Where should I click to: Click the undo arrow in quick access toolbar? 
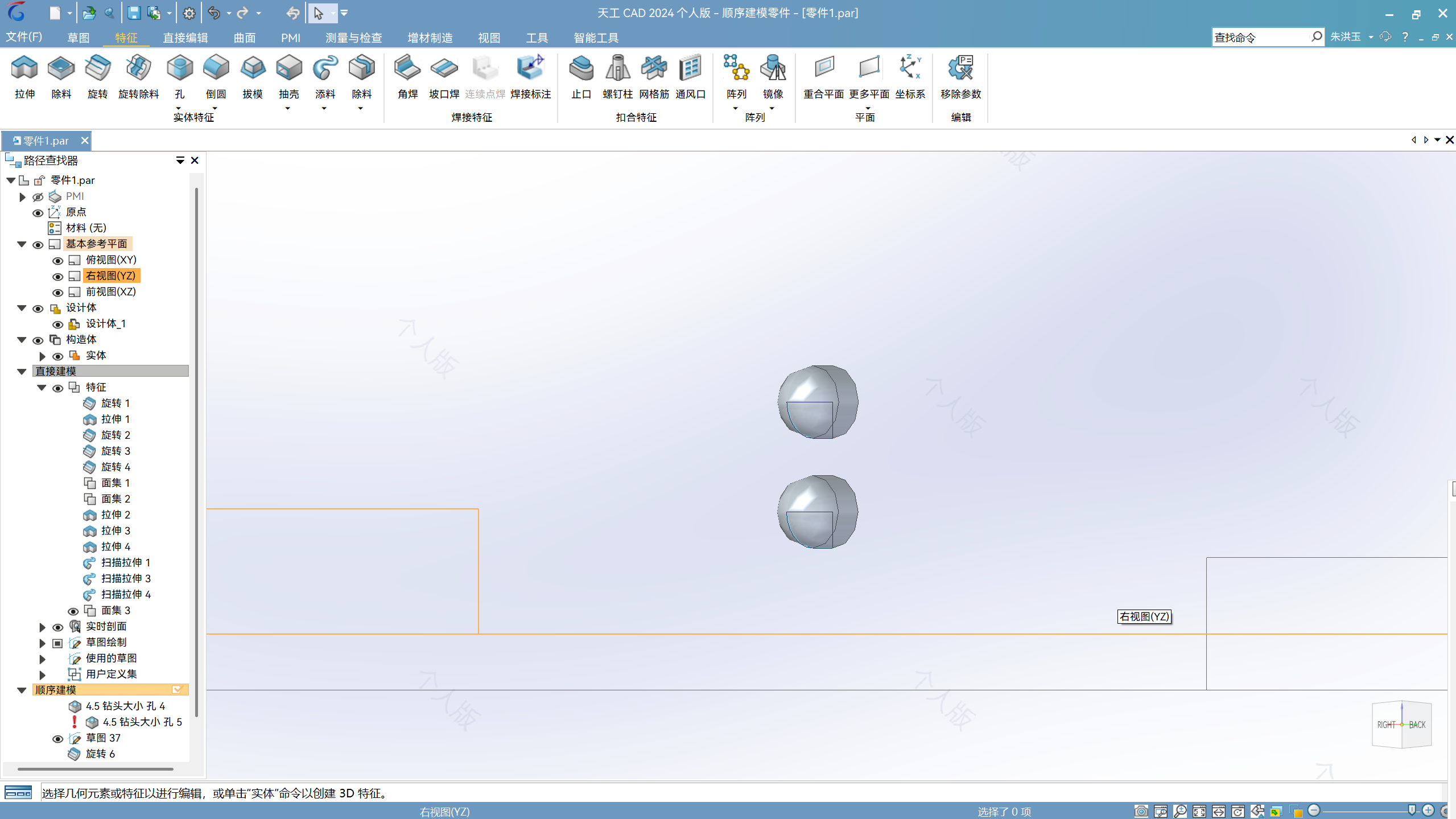coord(214,13)
